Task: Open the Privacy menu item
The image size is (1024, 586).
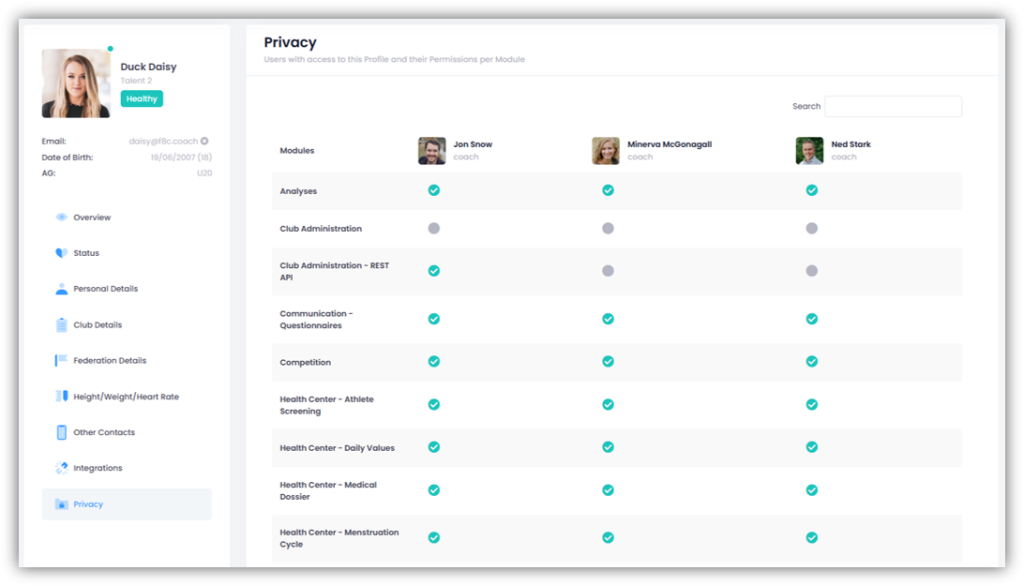Action: (x=88, y=504)
